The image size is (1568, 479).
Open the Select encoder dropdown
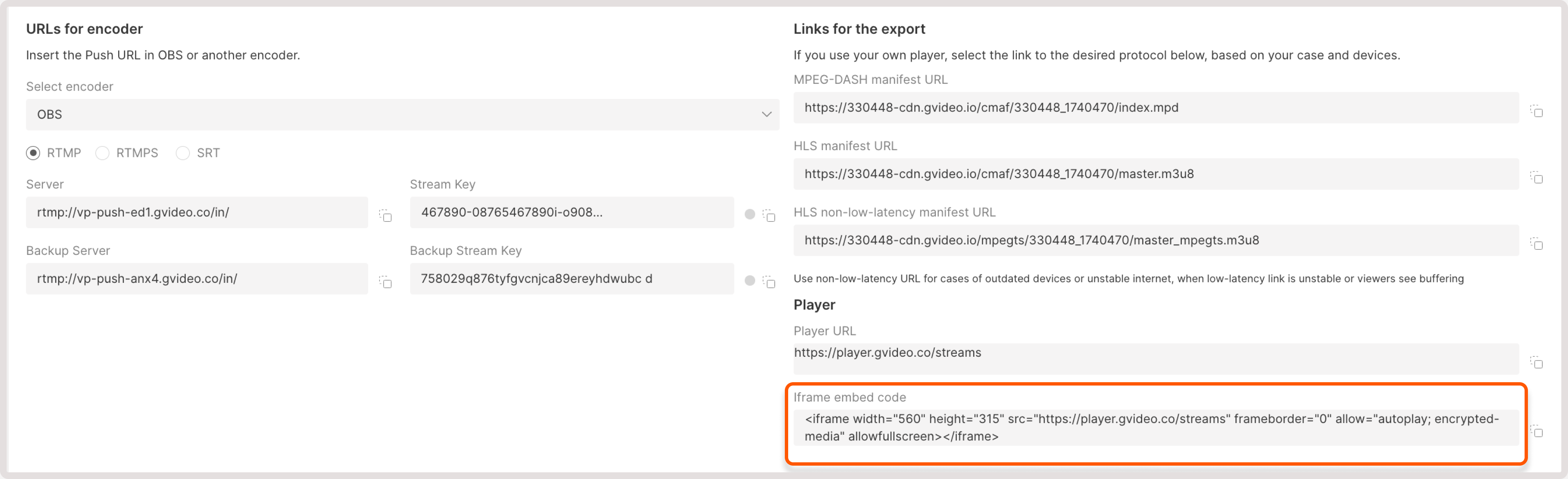tap(402, 114)
